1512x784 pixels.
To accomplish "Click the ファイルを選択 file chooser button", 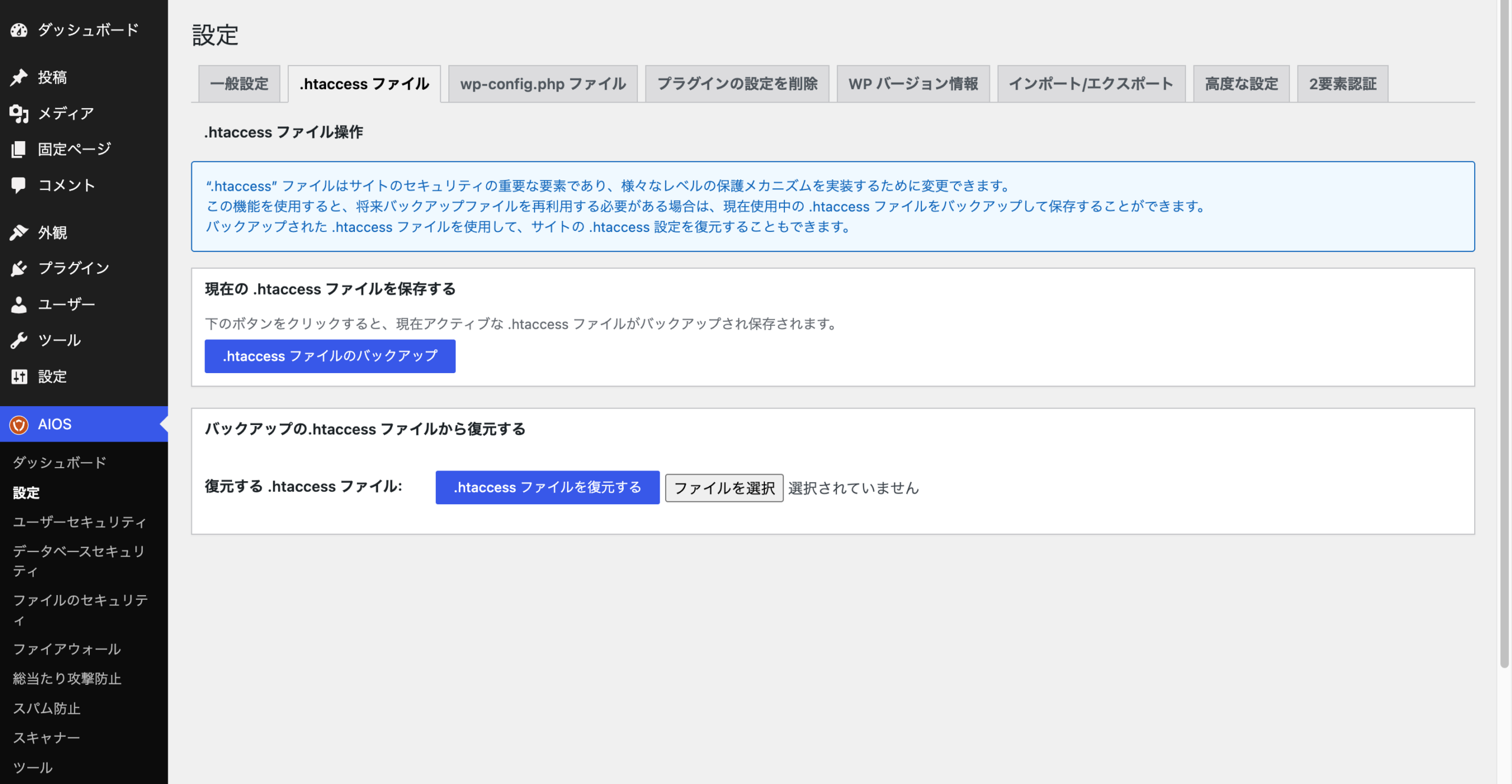I will point(724,488).
